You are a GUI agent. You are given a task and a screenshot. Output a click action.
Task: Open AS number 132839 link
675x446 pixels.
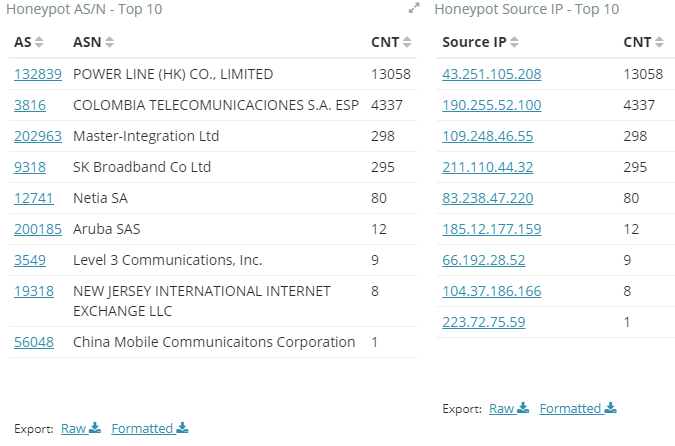[38, 74]
